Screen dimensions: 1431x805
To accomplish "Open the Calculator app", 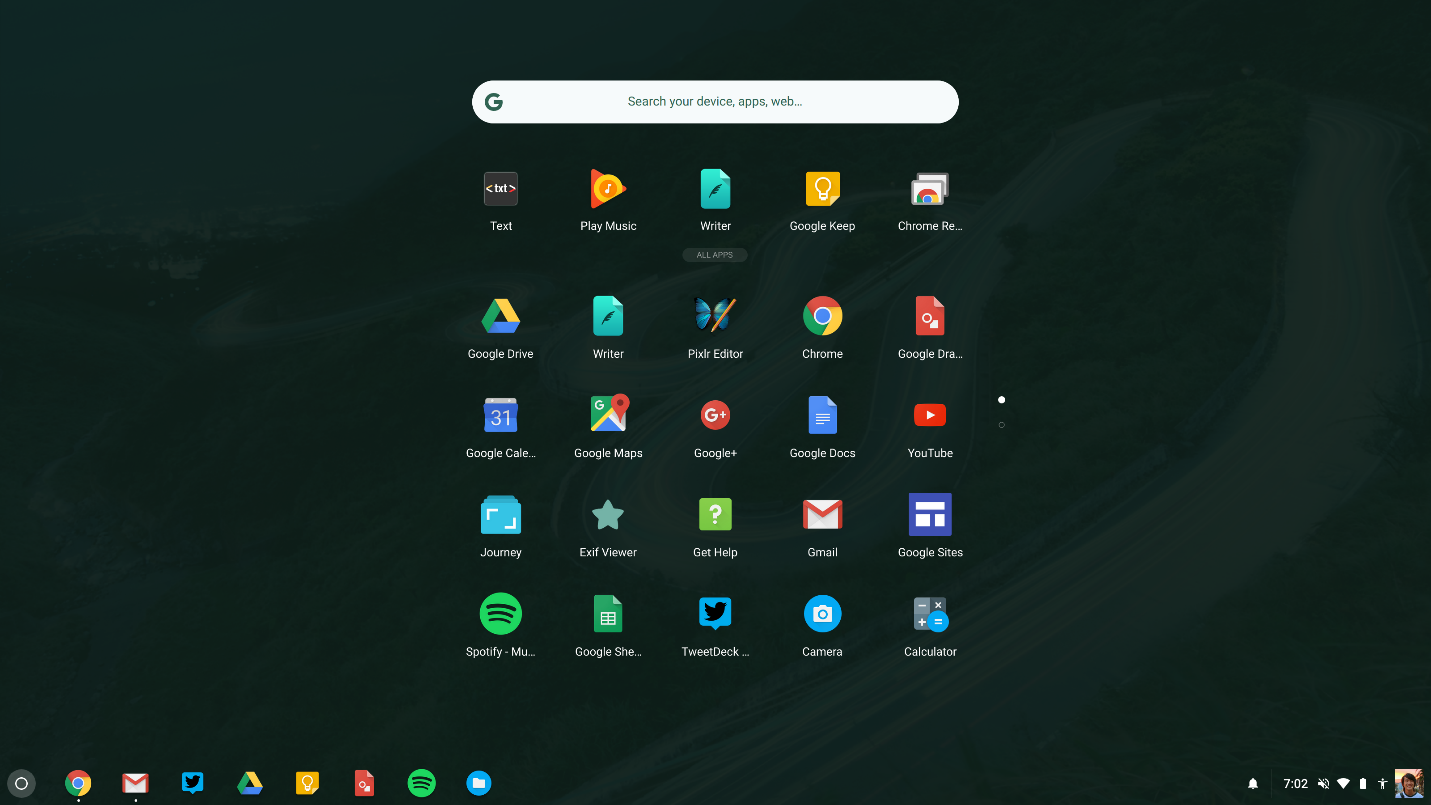I will click(x=930, y=613).
